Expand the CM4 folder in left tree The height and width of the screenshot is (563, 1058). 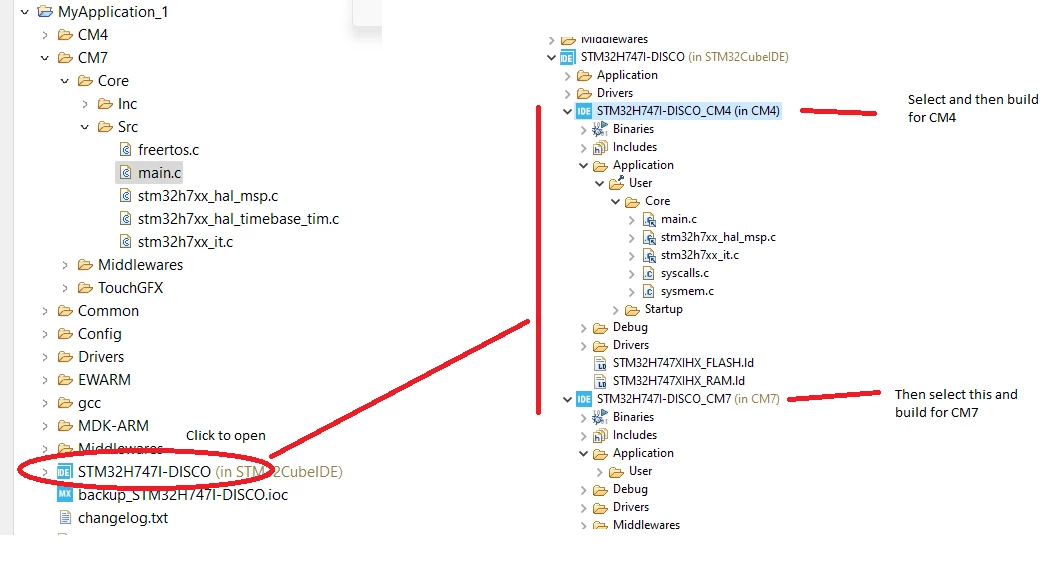tap(45, 34)
